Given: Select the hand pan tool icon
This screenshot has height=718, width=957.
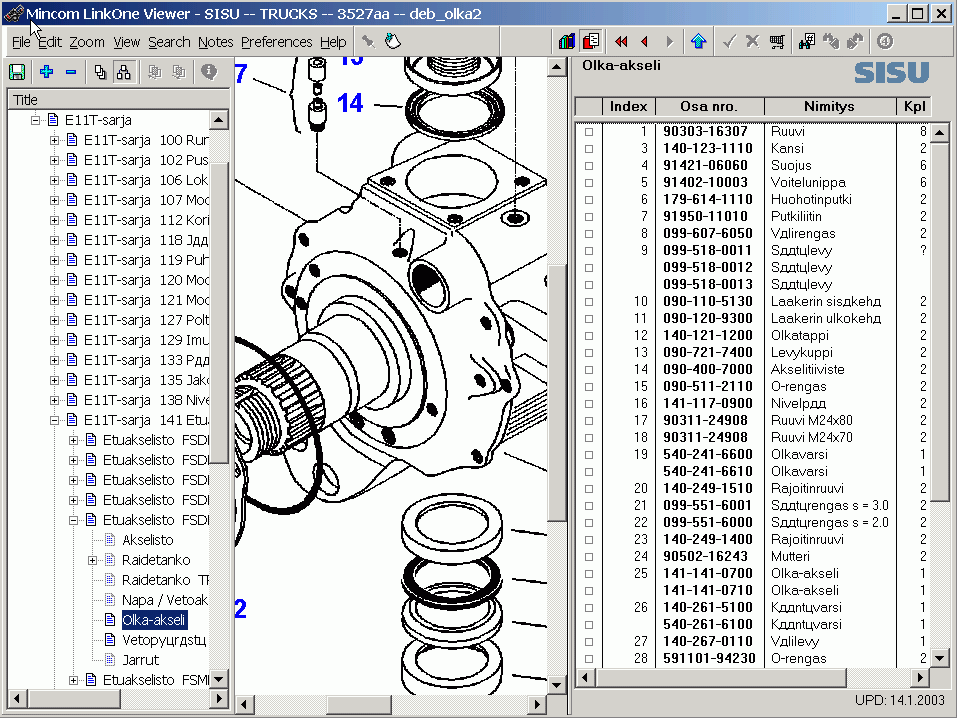Looking at the screenshot, I should [x=393, y=42].
